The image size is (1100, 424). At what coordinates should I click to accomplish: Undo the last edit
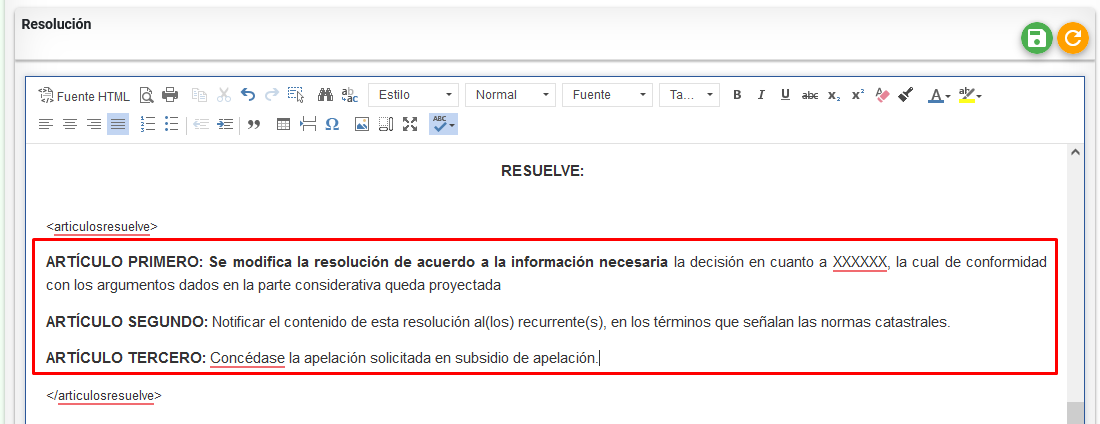click(x=248, y=95)
